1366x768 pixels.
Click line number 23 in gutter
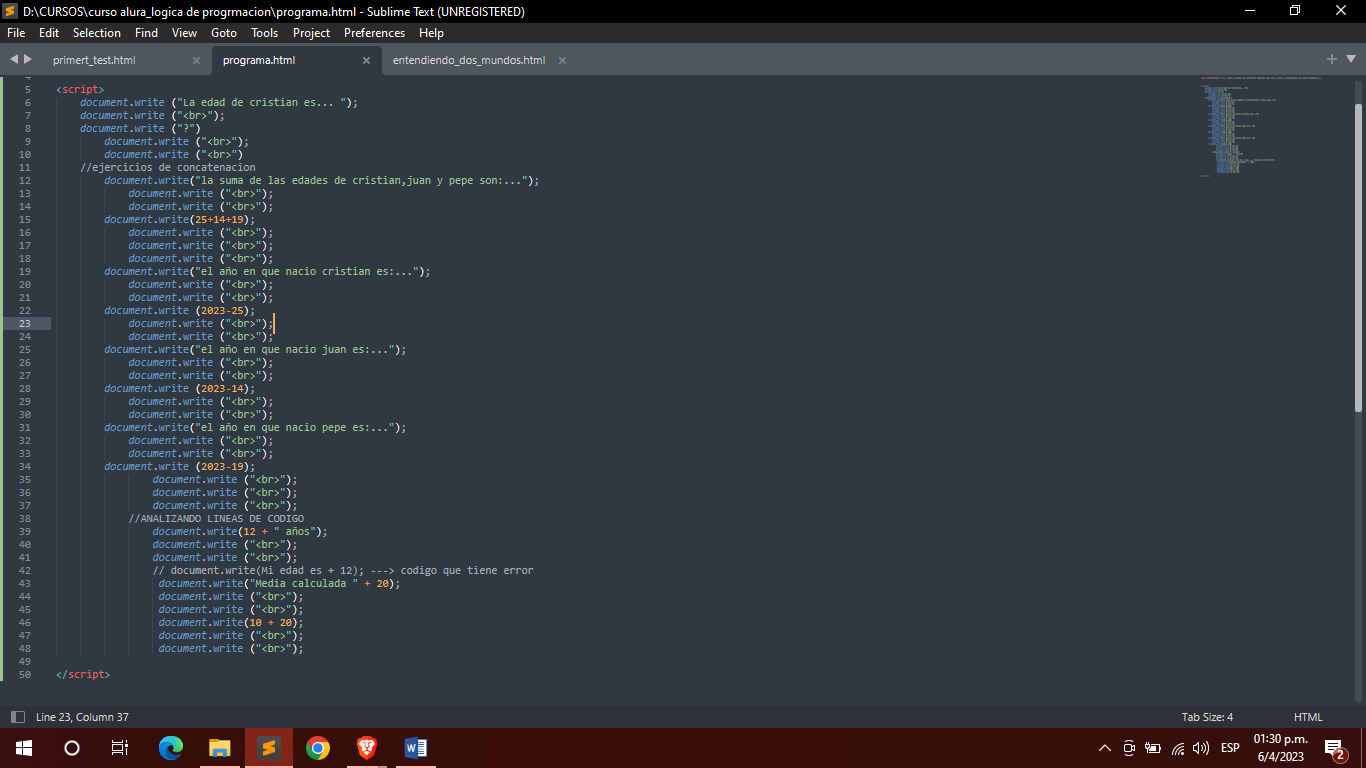[25, 323]
